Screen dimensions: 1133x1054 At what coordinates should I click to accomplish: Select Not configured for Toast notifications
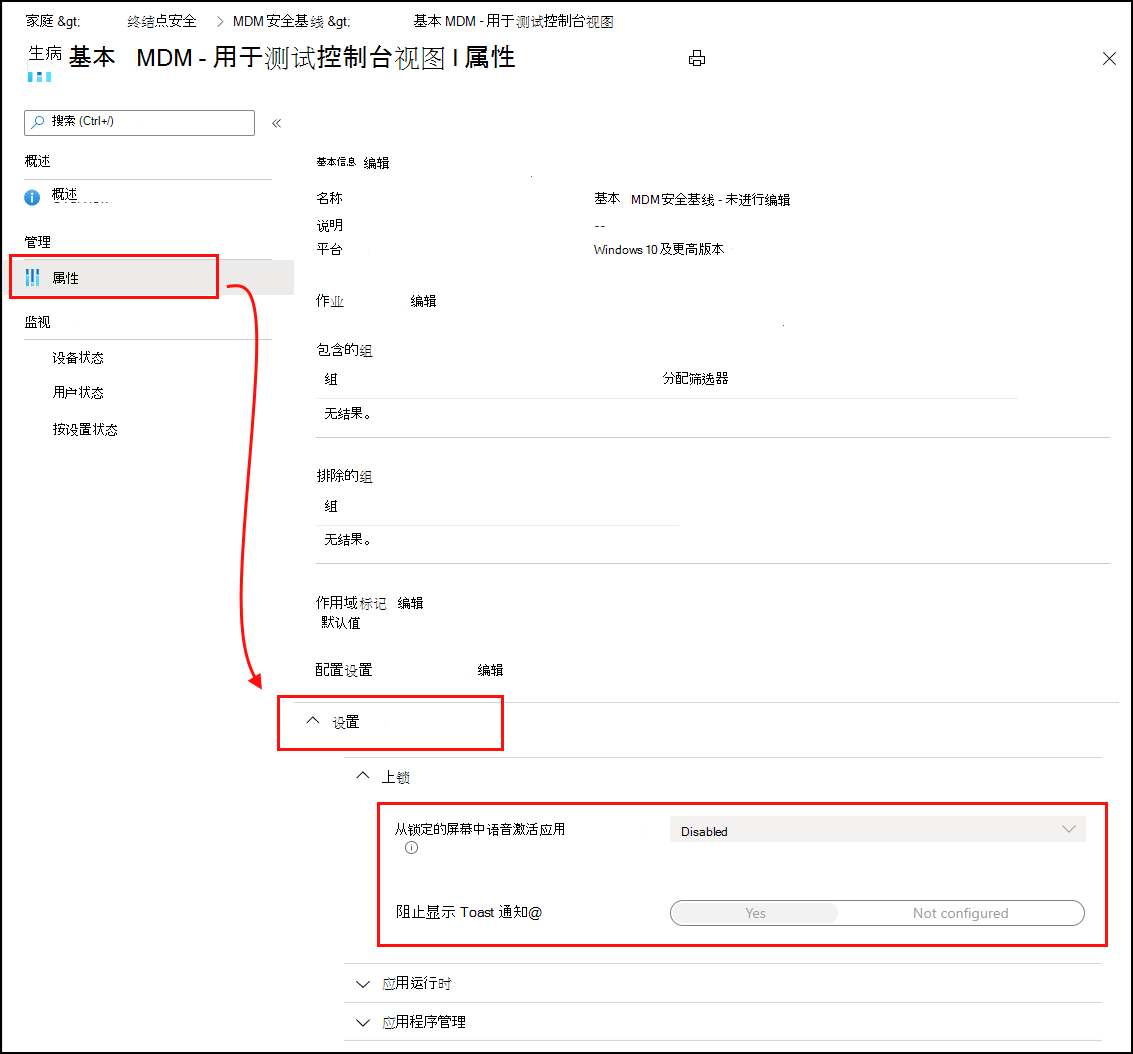point(960,913)
